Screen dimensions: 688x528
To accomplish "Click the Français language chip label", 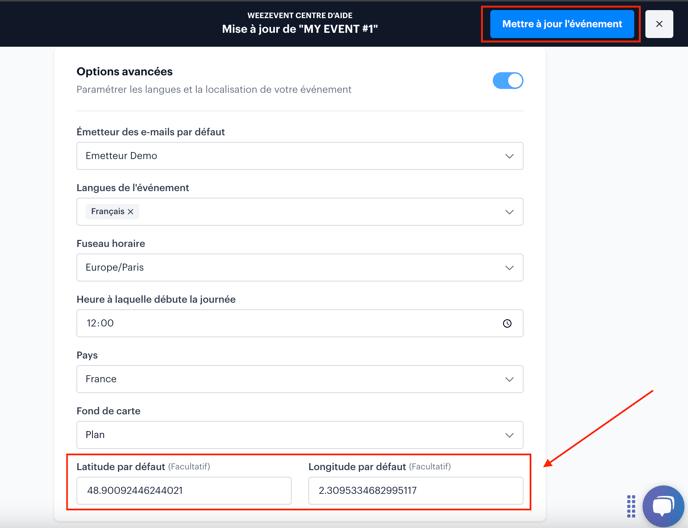I will click(108, 212).
